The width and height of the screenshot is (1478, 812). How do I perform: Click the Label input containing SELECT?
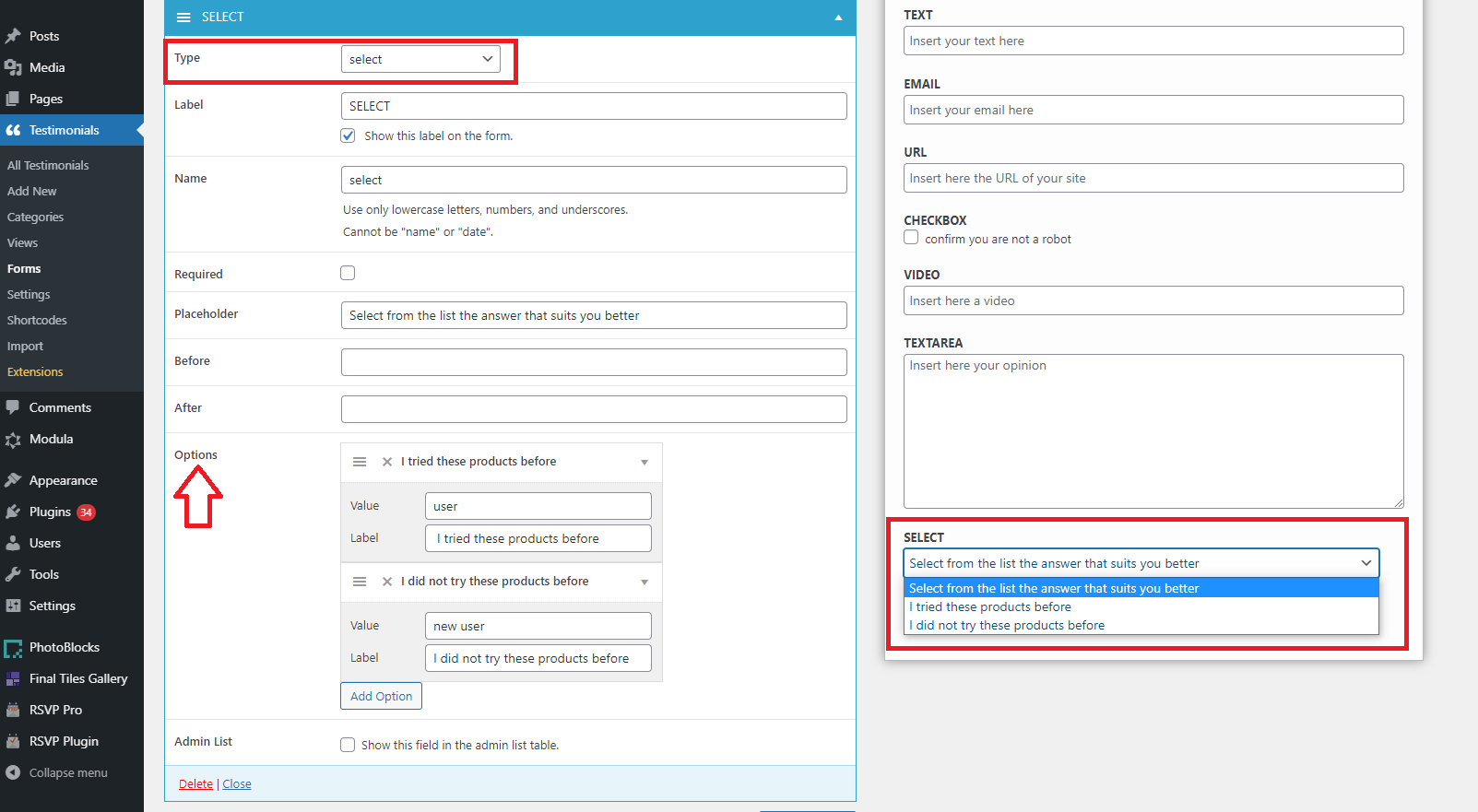tap(594, 106)
